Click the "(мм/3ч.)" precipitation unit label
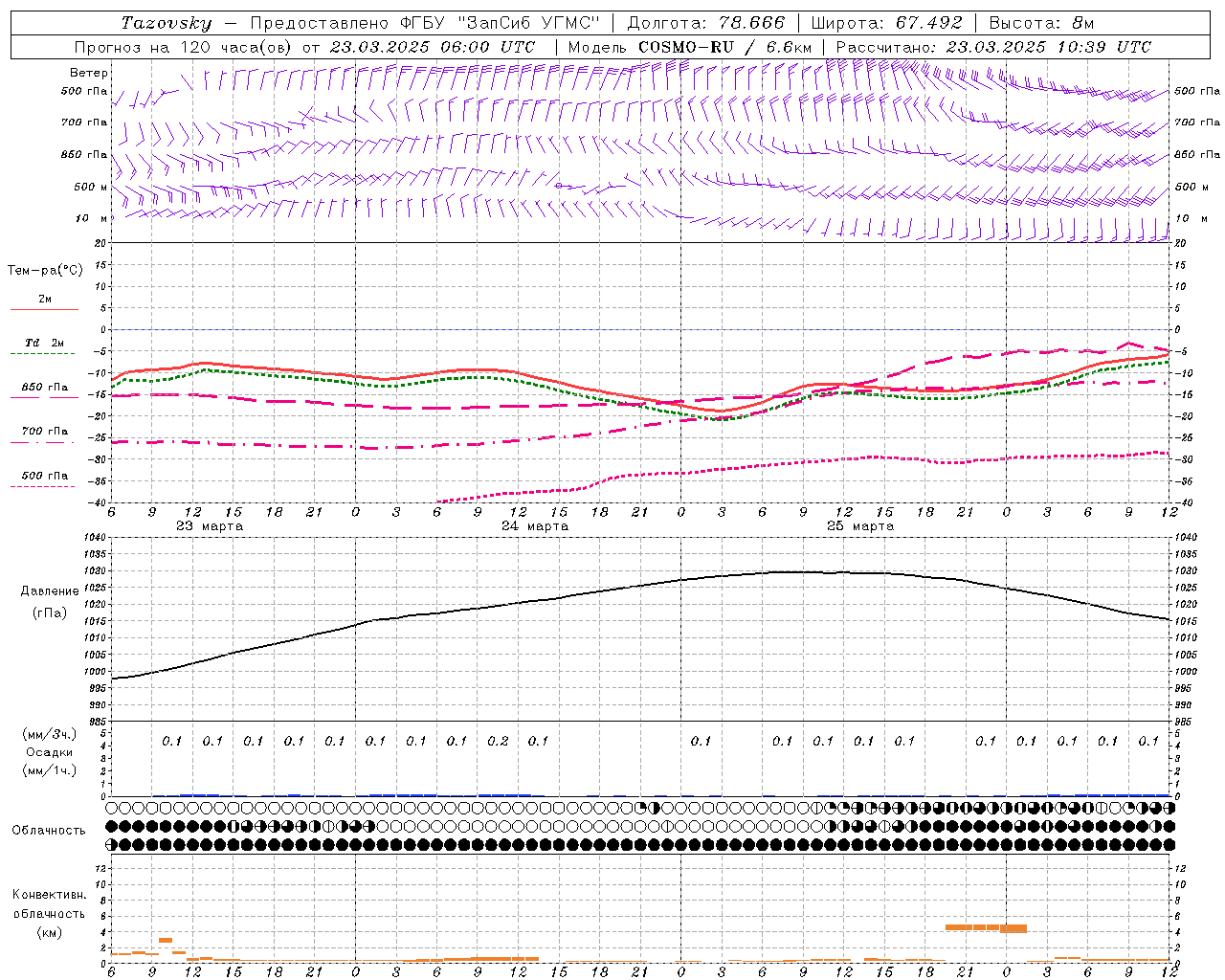 [x=50, y=734]
